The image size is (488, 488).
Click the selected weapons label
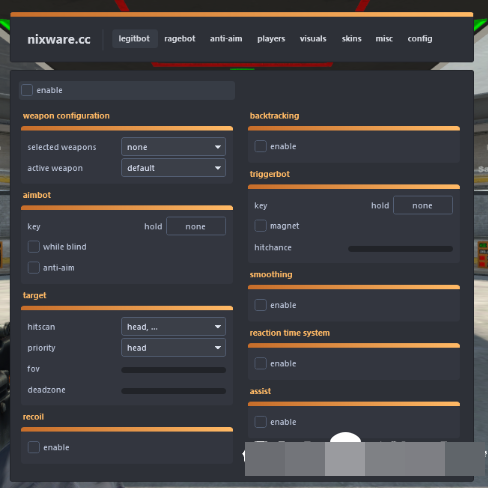62,147
